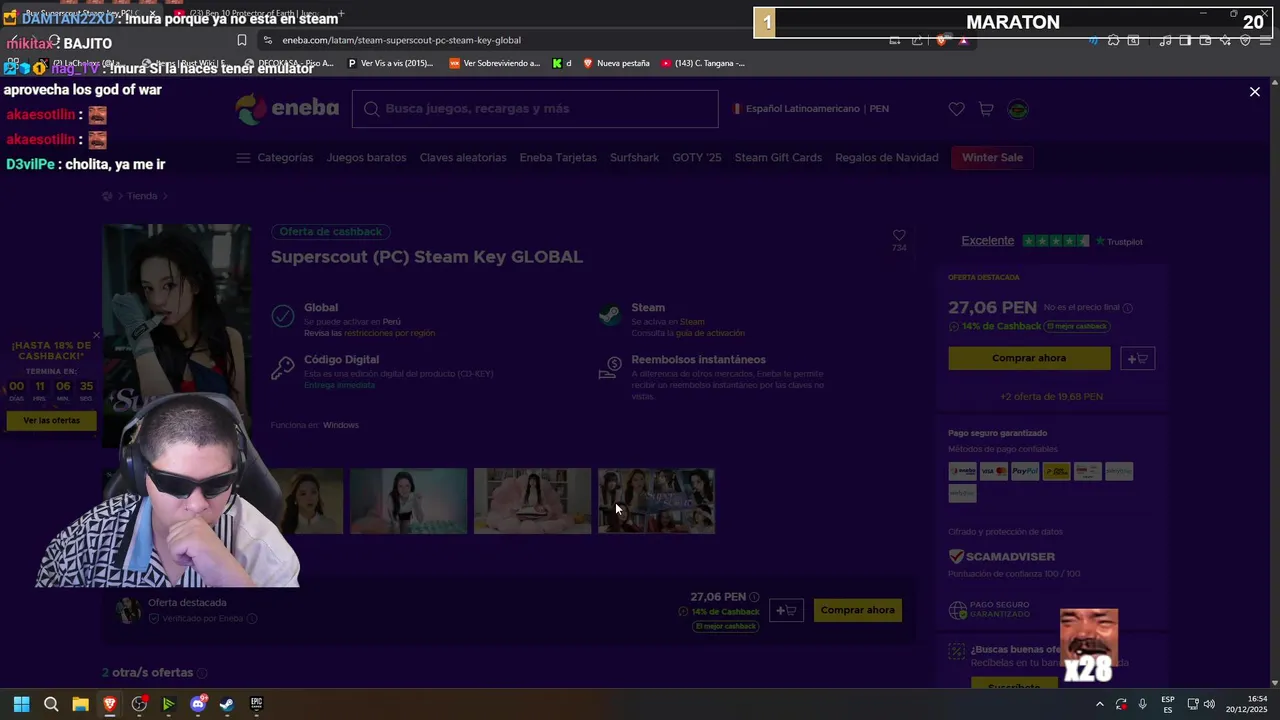1280x720 pixels.
Task: Click 'Comprar ahora' in the featured offer panel
Action: [x=1029, y=358]
